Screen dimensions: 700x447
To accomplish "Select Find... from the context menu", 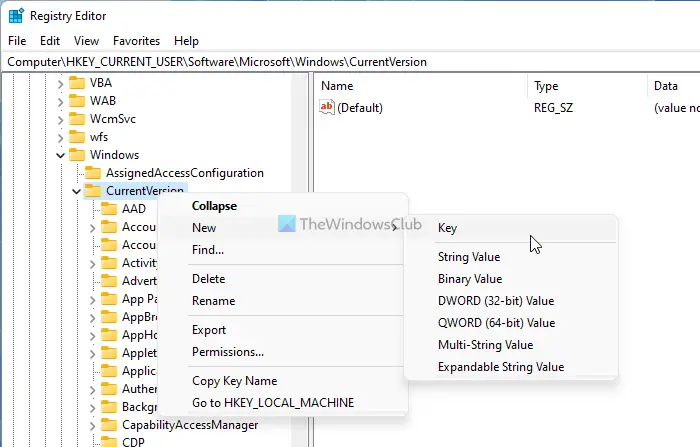I will 283,250.
